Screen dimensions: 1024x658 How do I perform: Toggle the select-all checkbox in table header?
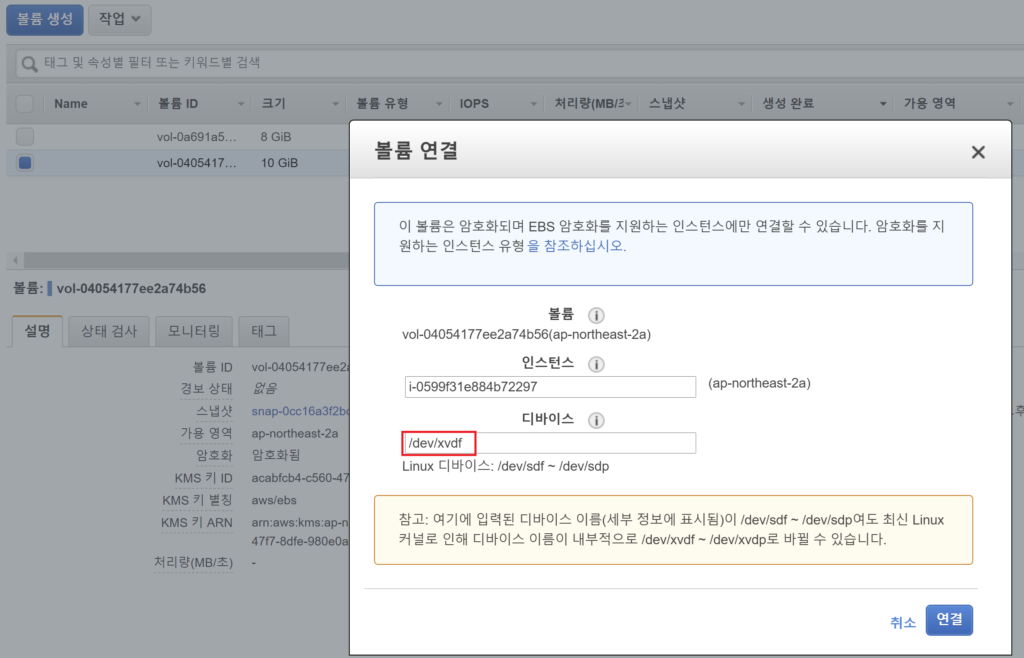pos(25,103)
